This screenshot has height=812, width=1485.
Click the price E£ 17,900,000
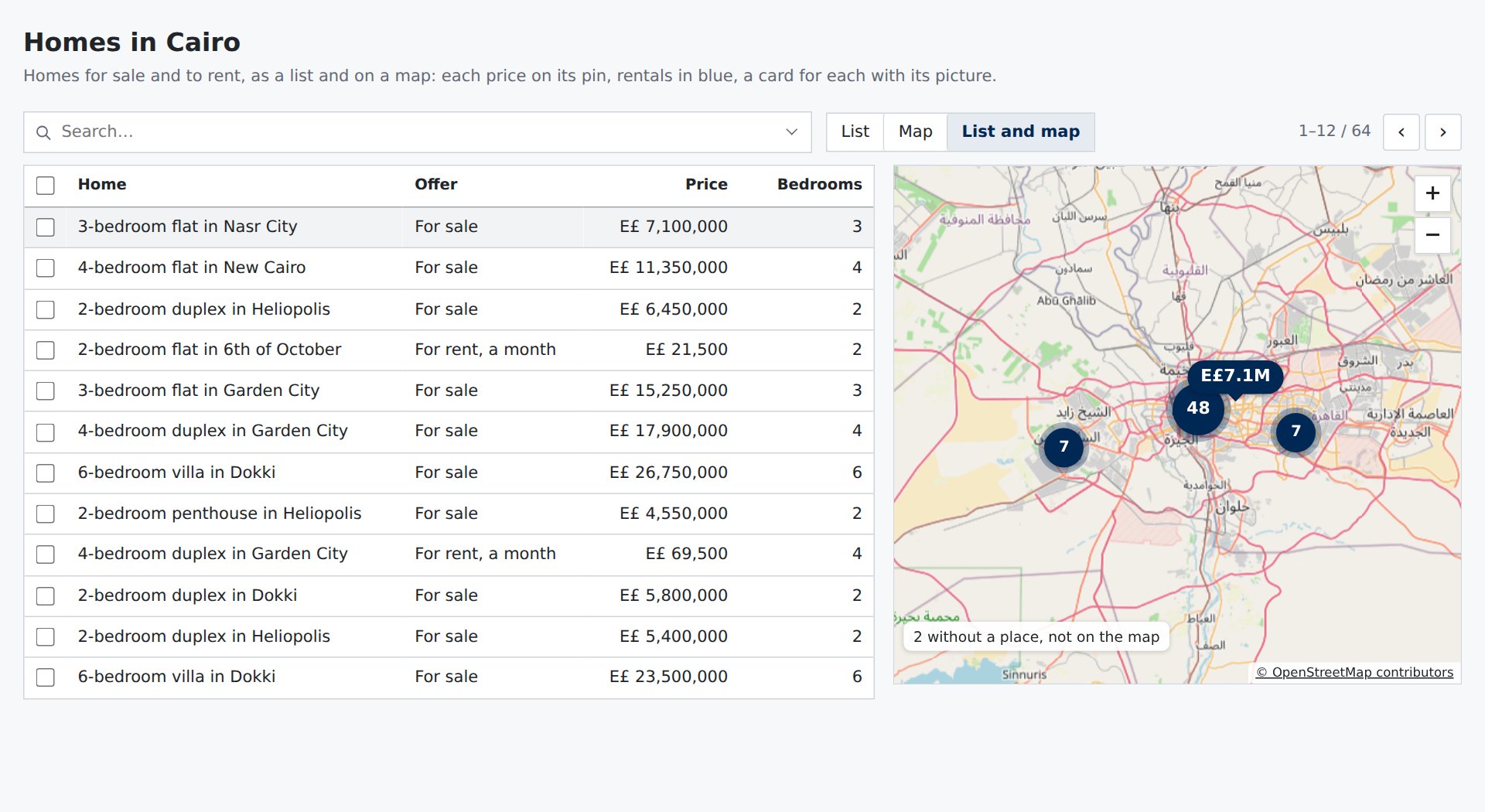[x=668, y=431]
